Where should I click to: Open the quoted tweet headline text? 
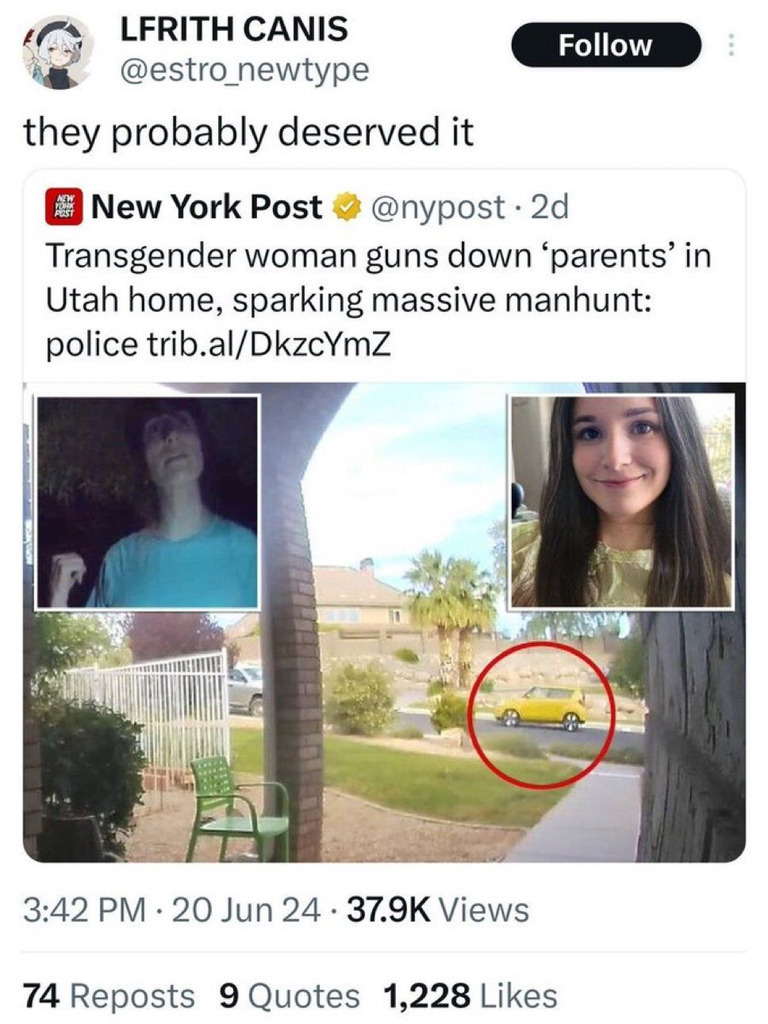click(x=378, y=300)
